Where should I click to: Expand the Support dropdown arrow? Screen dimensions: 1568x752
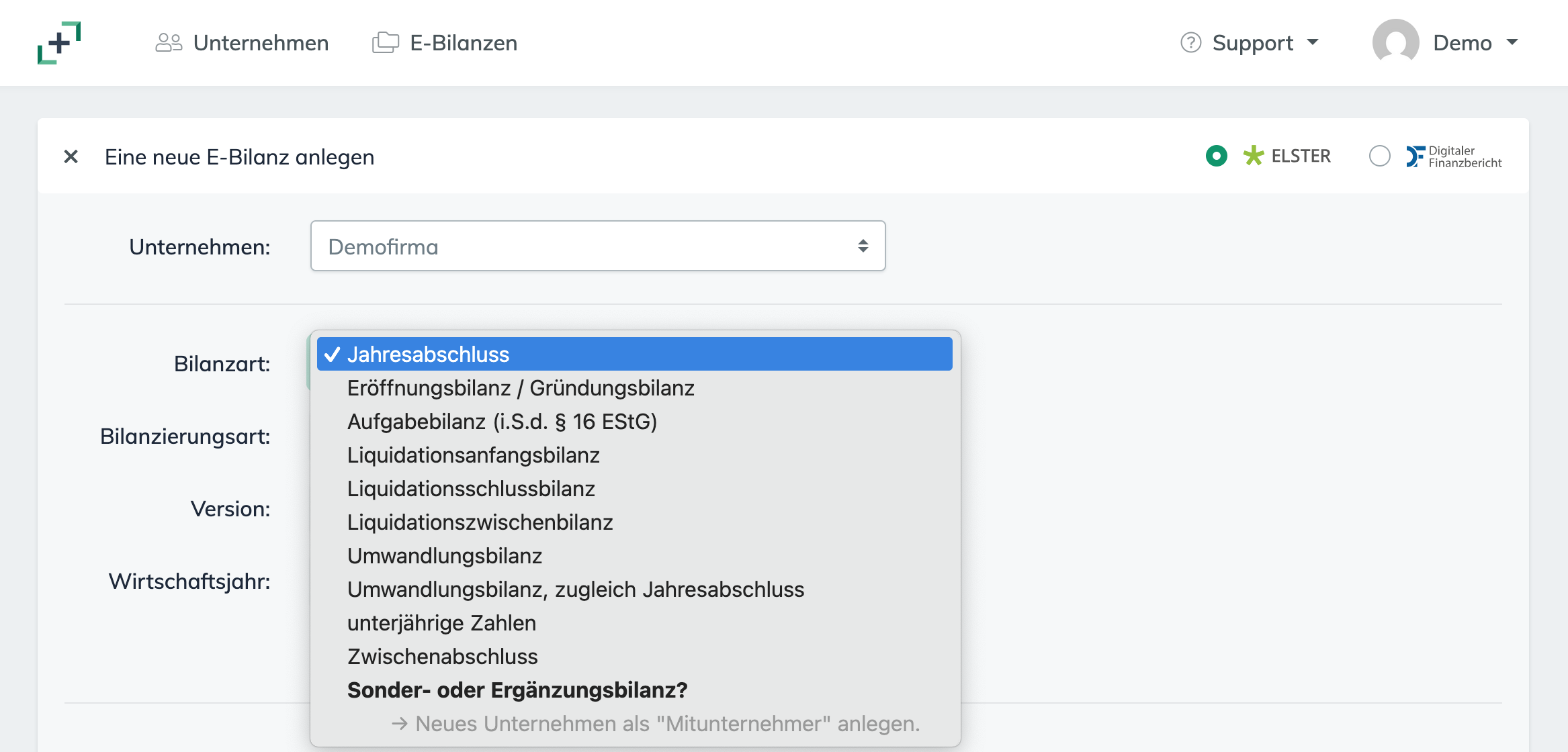pos(1313,42)
